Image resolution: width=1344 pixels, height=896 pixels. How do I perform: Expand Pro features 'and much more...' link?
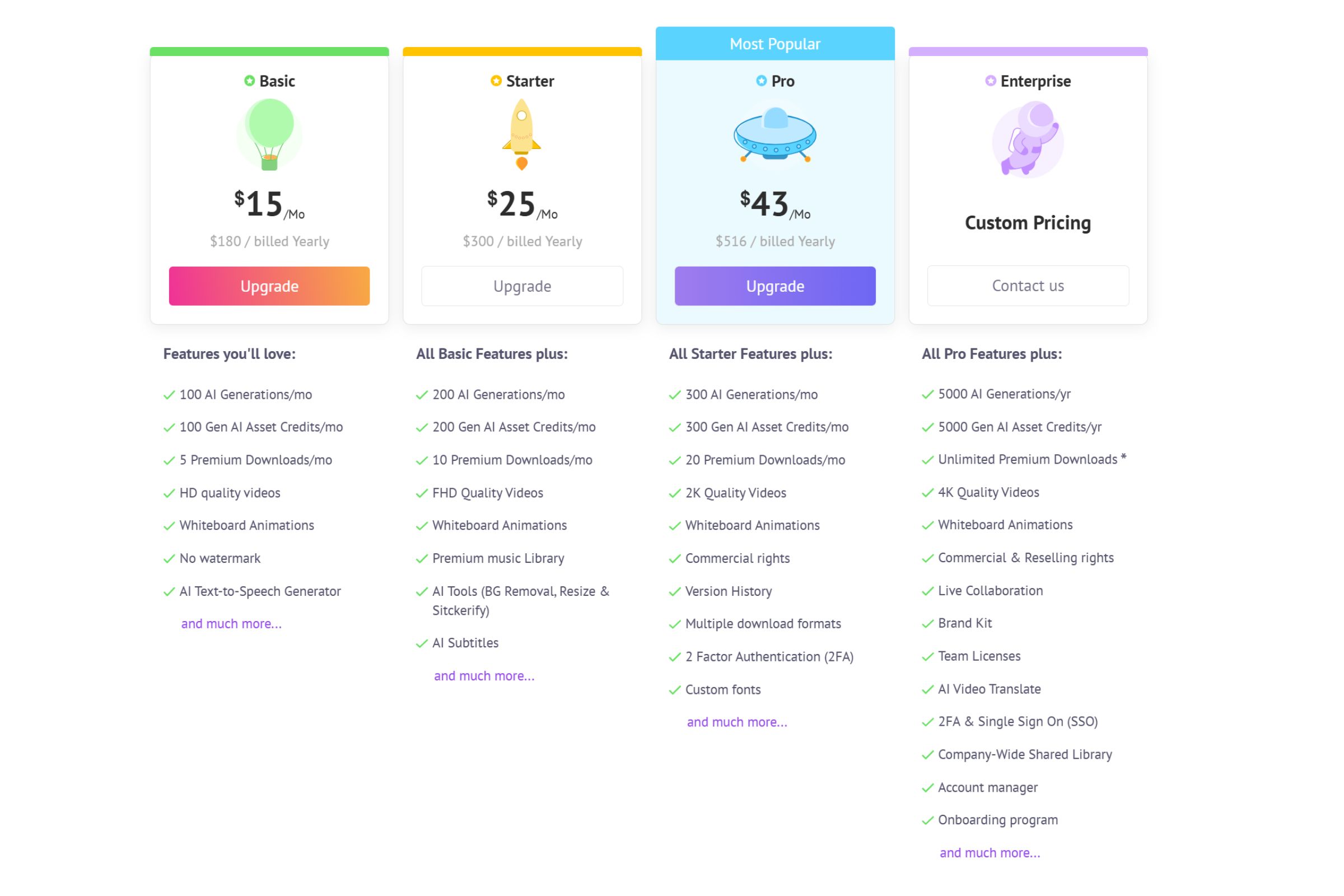[736, 722]
